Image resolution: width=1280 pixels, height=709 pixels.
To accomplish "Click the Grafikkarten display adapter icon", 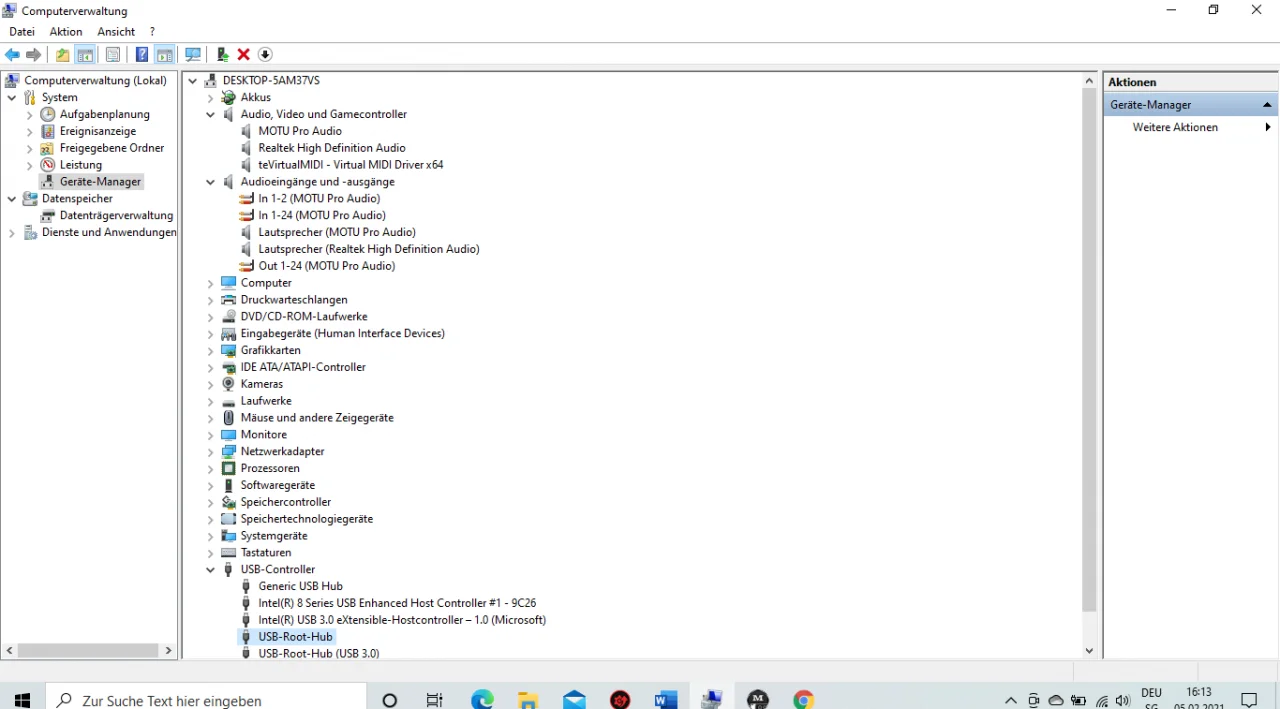I will (229, 350).
